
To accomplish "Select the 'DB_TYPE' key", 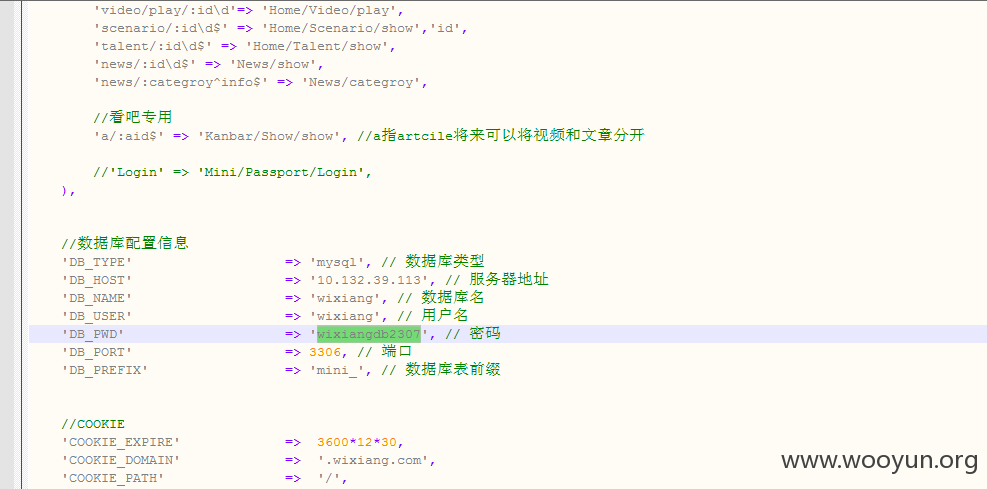I will (x=96, y=262).
